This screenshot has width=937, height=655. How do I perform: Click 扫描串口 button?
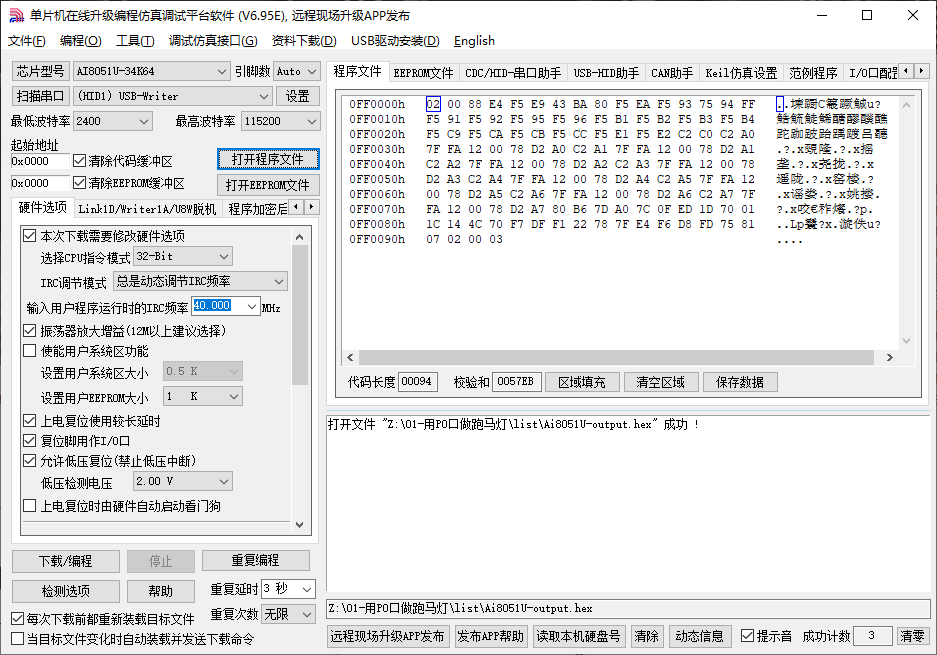point(40,96)
